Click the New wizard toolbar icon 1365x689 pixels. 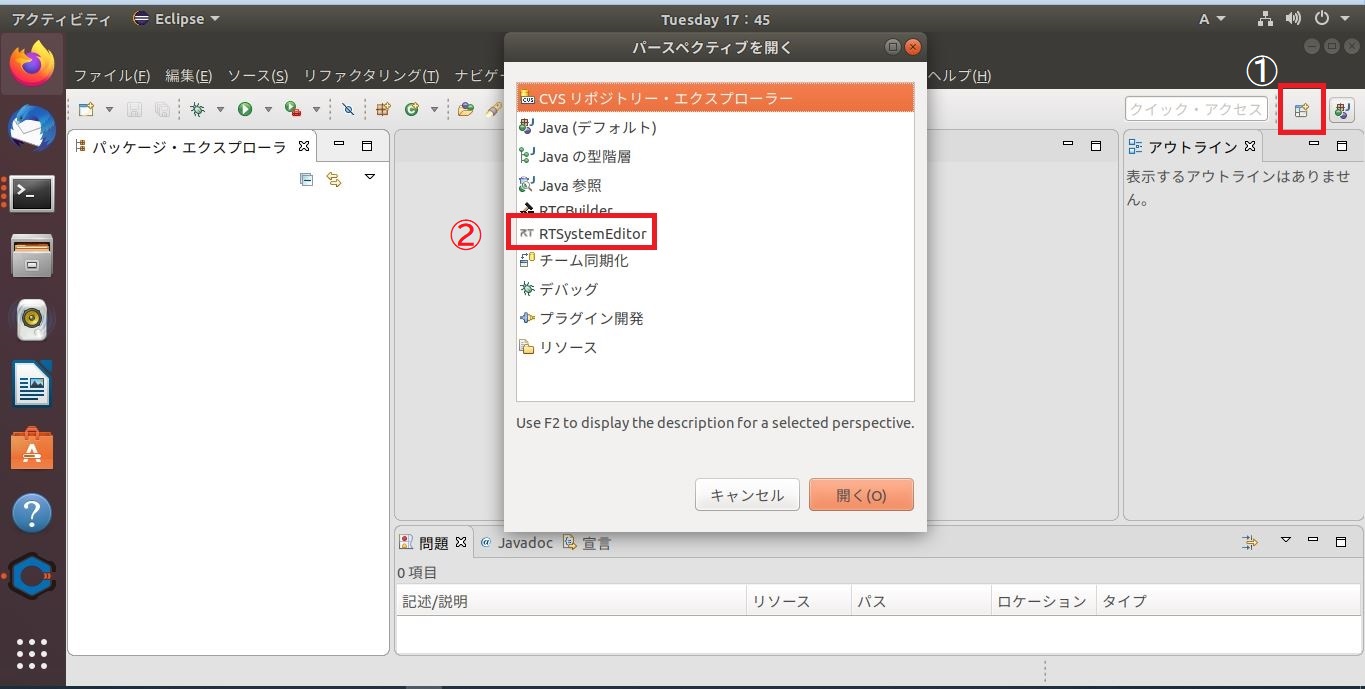tap(87, 109)
